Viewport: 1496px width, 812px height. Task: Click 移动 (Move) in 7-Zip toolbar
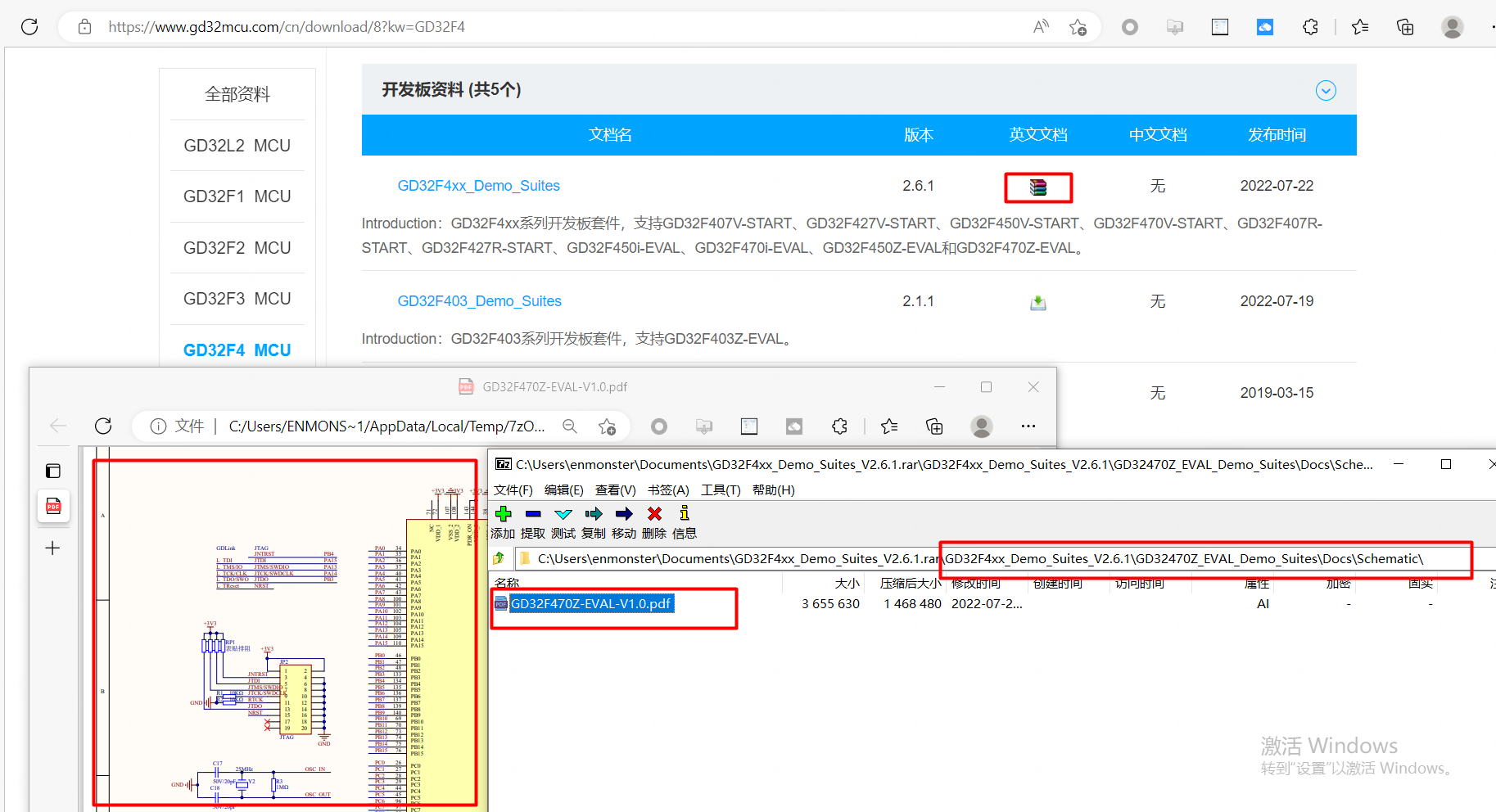pyautogui.click(x=624, y=522)
